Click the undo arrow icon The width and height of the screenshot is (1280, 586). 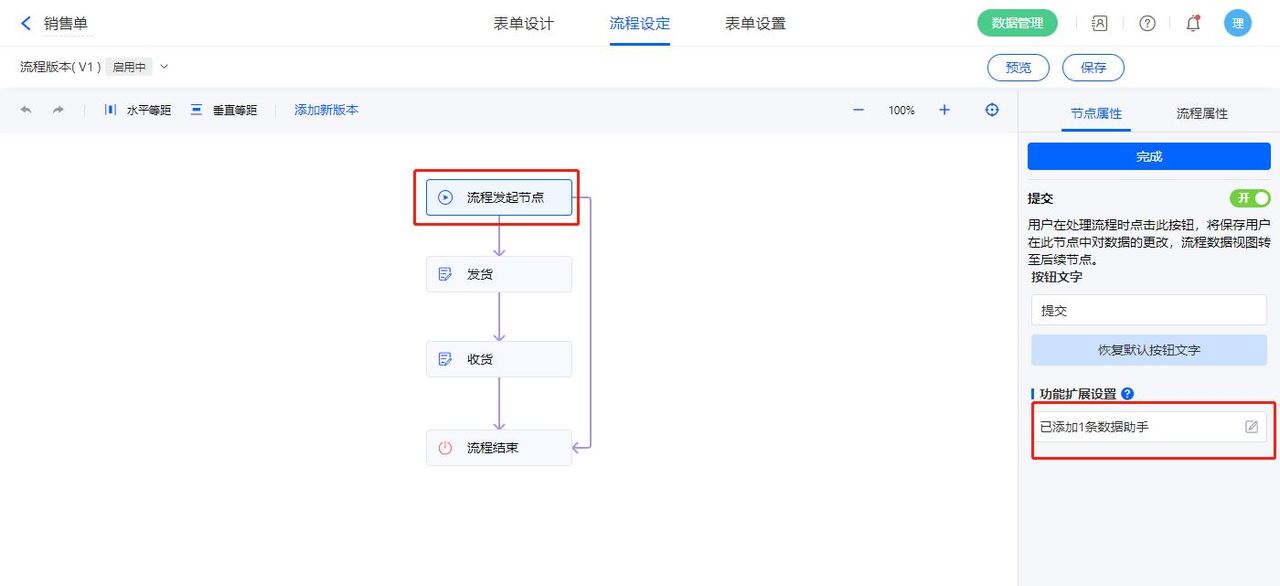pos(27,110)
